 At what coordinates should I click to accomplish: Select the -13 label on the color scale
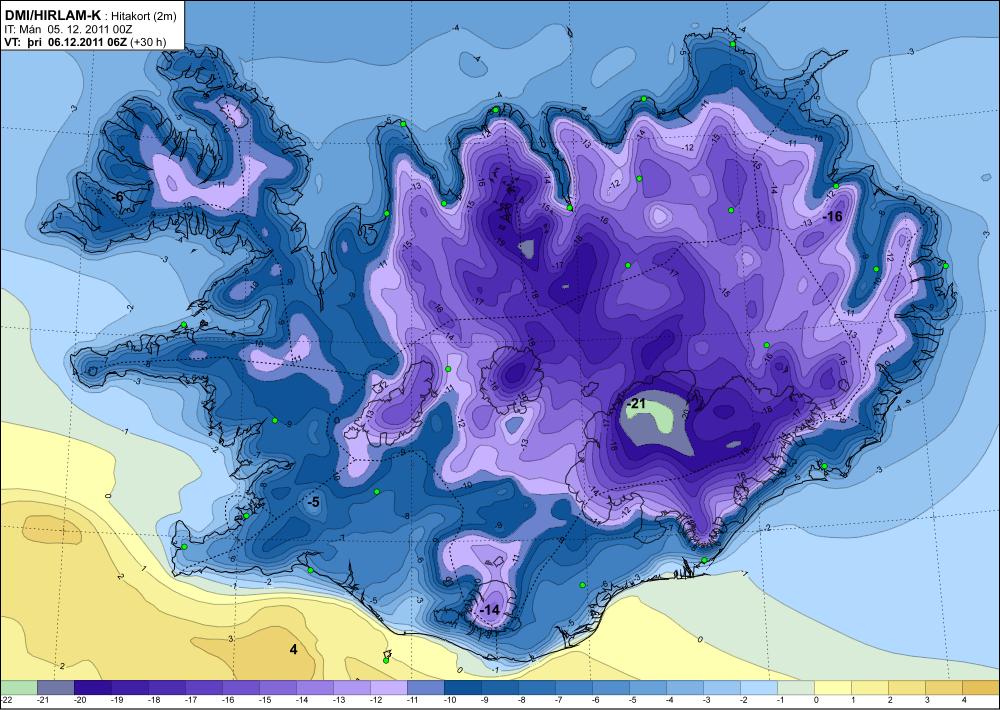click(x=339, y=700)
